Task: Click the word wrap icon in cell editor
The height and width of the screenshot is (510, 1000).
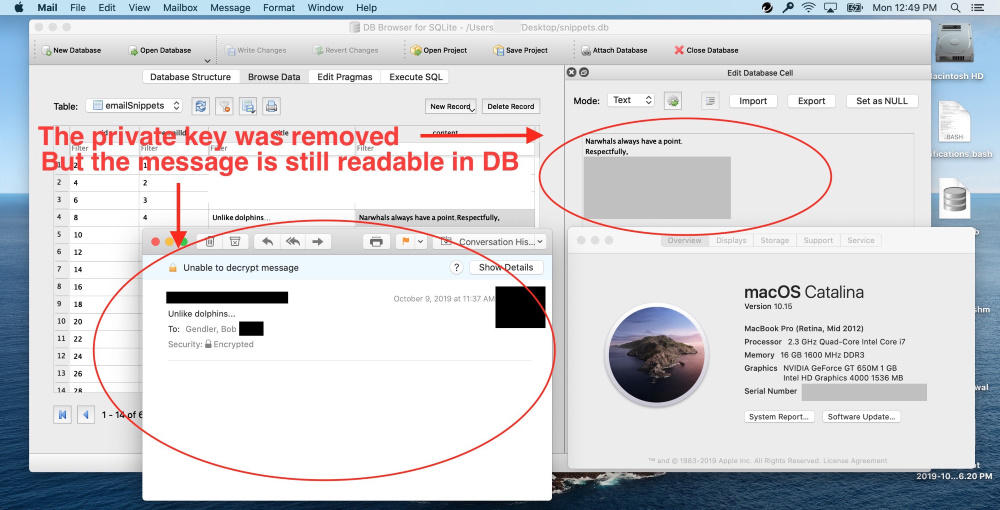Action: click(710, 101)
